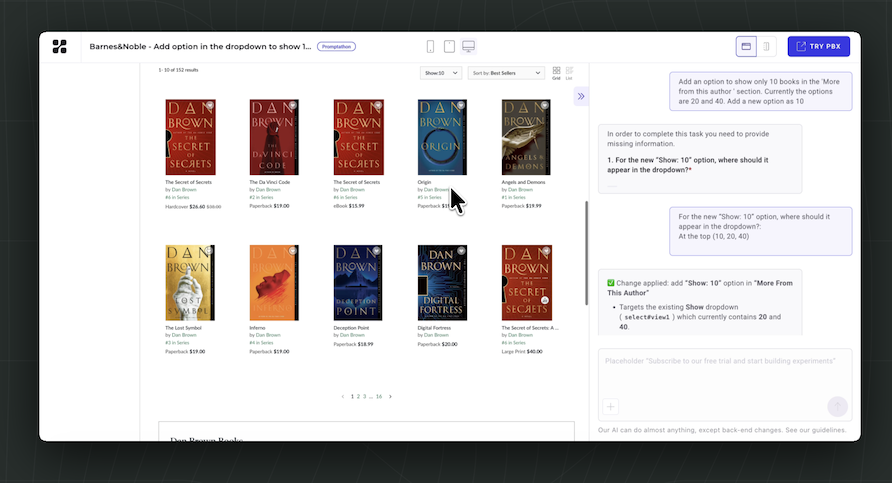The width and height of the screenshot is (892, 483).
Task: Click 'At the top (10, 20, 40)' answer message
Action: click(761, 231)
